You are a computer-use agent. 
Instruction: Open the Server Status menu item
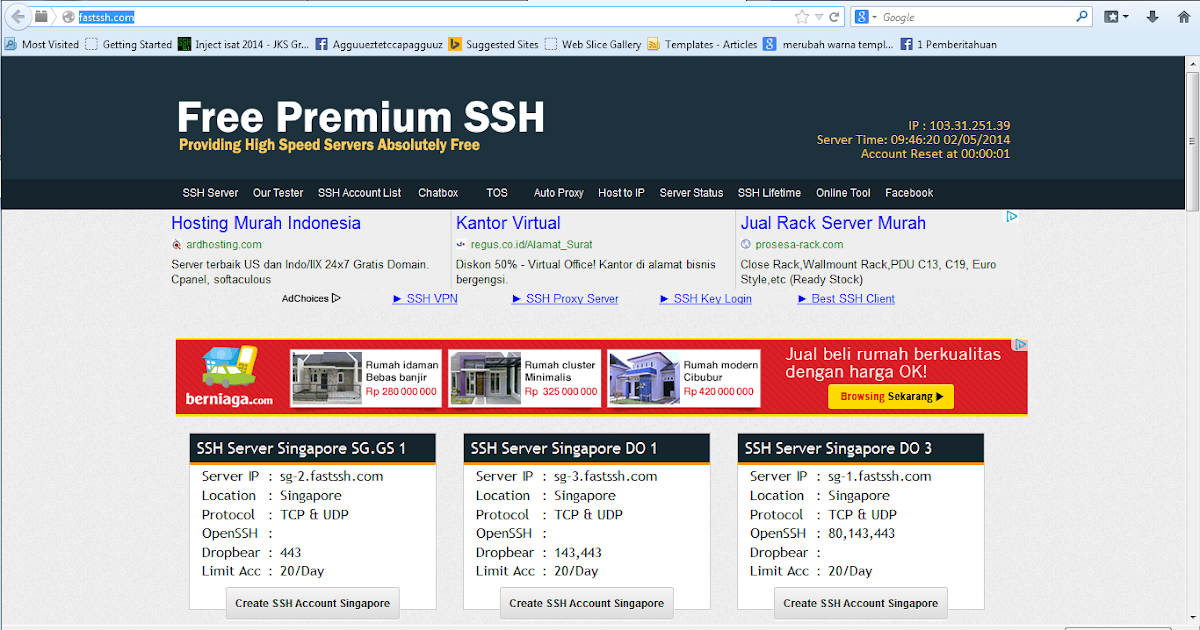[691, 193]
